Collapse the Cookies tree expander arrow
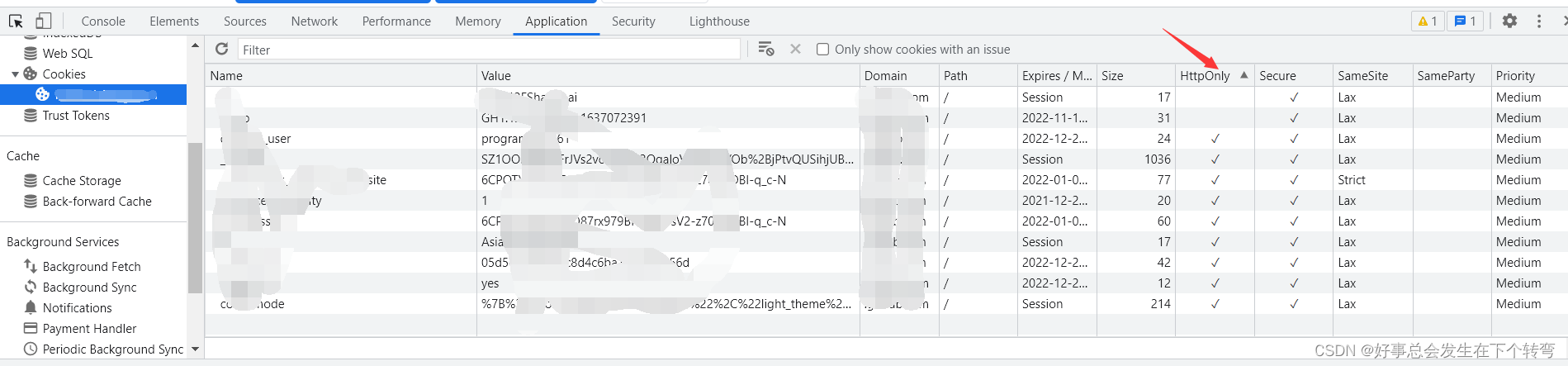1568x366 pixels. click(x=15, y=74)
